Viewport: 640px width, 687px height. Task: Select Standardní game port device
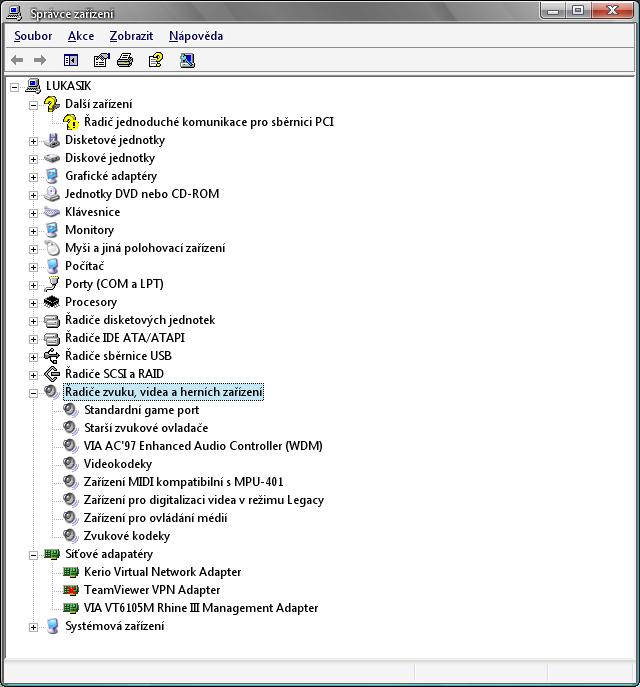pos(141,410)
